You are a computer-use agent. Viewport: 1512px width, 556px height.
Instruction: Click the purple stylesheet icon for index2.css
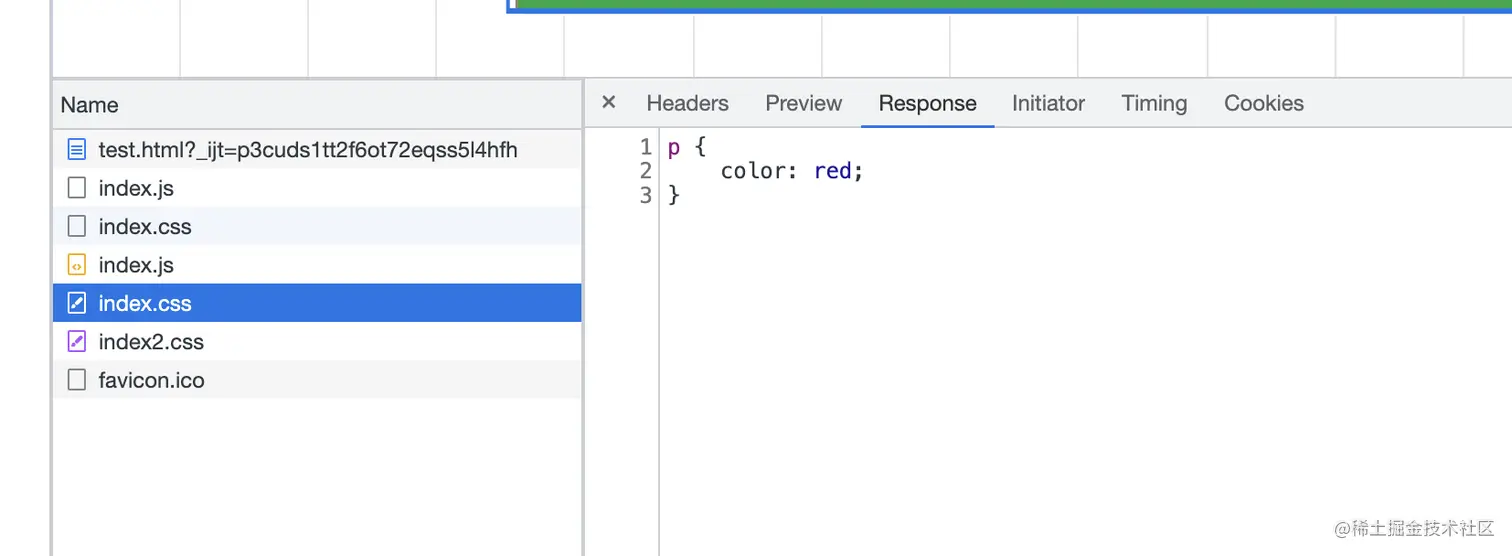click(77, 342)
